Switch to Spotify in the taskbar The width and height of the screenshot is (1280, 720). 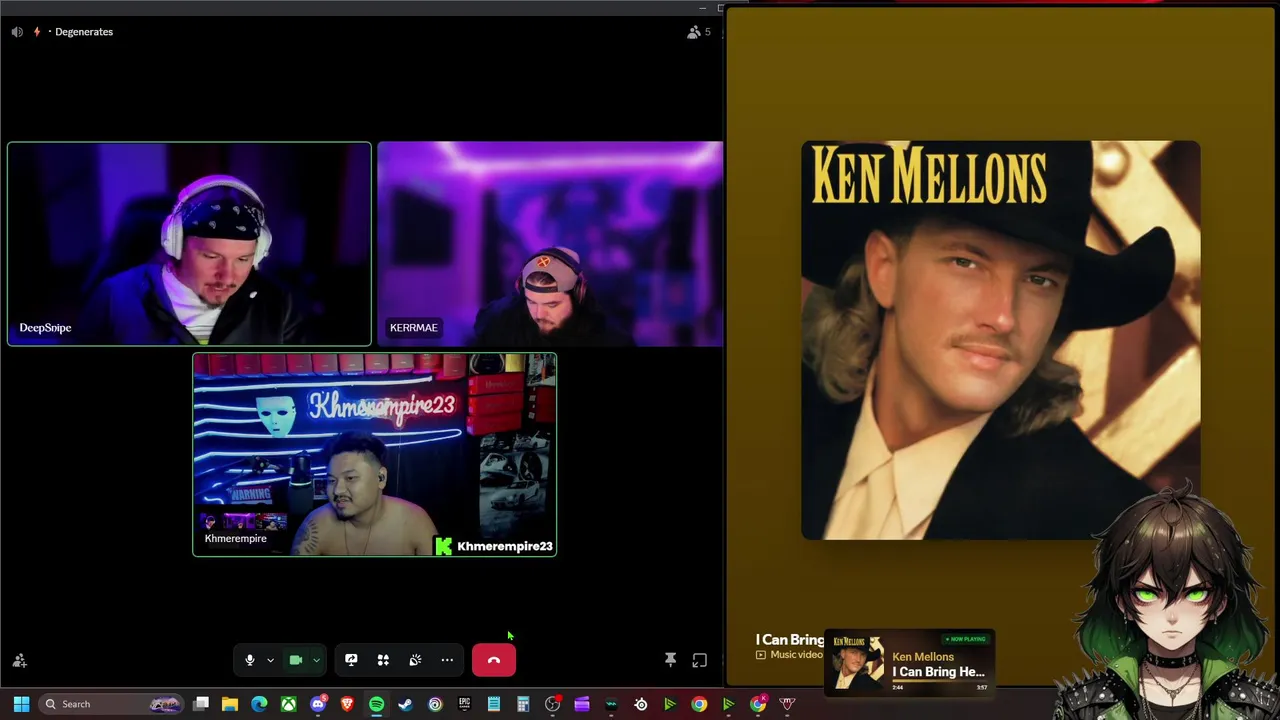point(376,704)
